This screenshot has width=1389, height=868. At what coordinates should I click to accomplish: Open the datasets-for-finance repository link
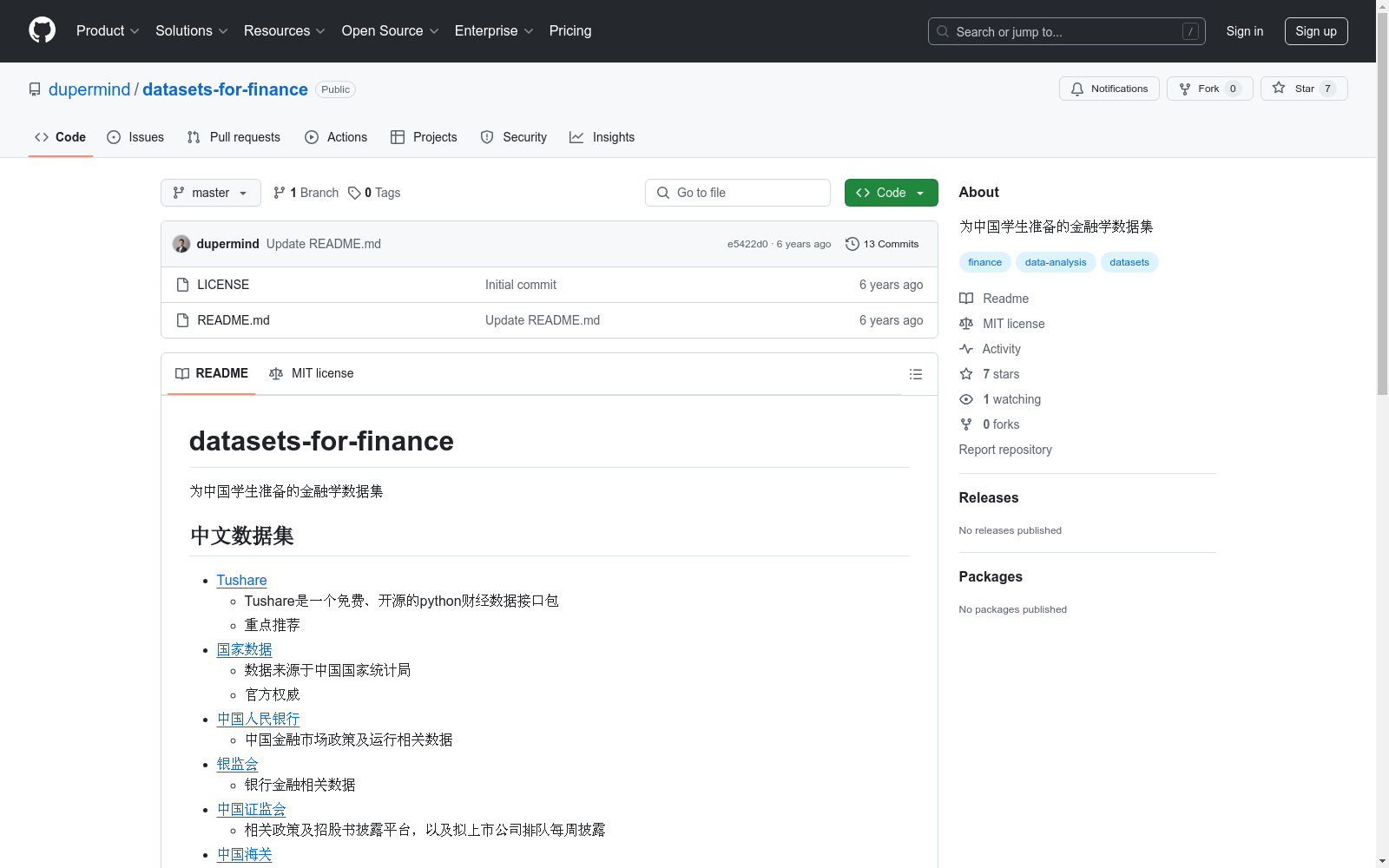pos(225,89)
